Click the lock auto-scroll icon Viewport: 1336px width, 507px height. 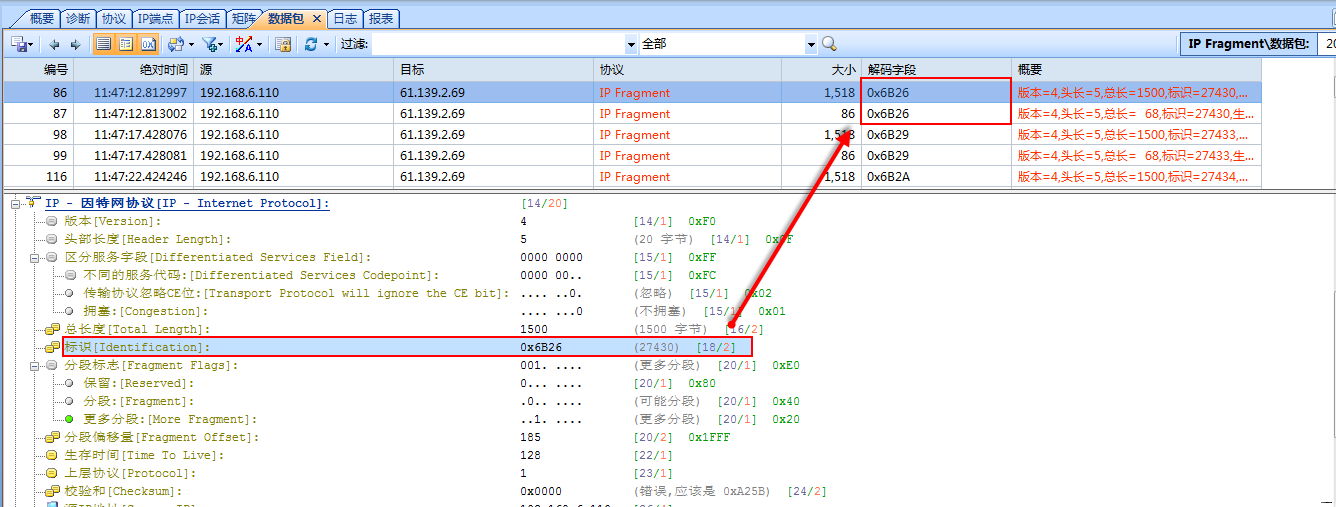point(283,44)
